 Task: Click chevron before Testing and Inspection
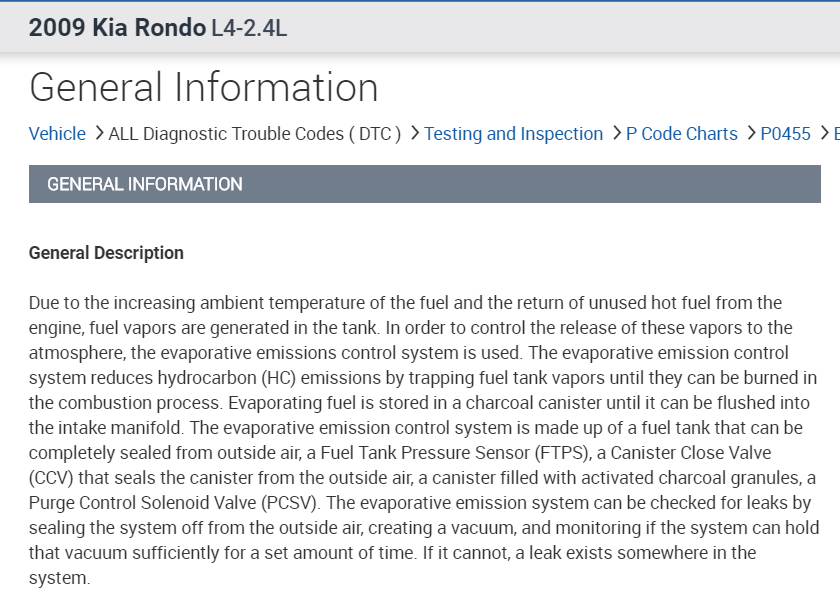pyautogui.click(x=414, y=134)
